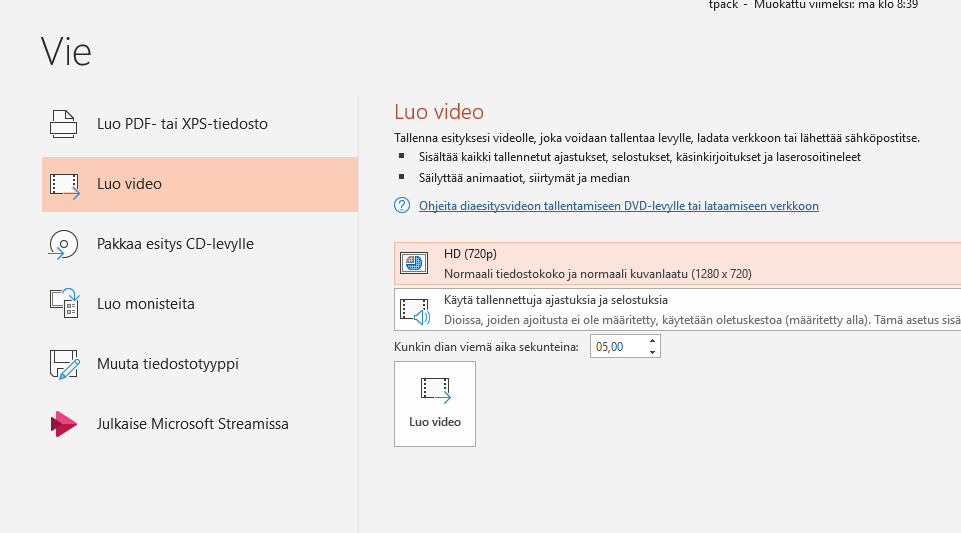Viewport: 961px width, 533px height.
Task: Open Julkaise Microsoft Streamissa option
Action: coord(192,424)
